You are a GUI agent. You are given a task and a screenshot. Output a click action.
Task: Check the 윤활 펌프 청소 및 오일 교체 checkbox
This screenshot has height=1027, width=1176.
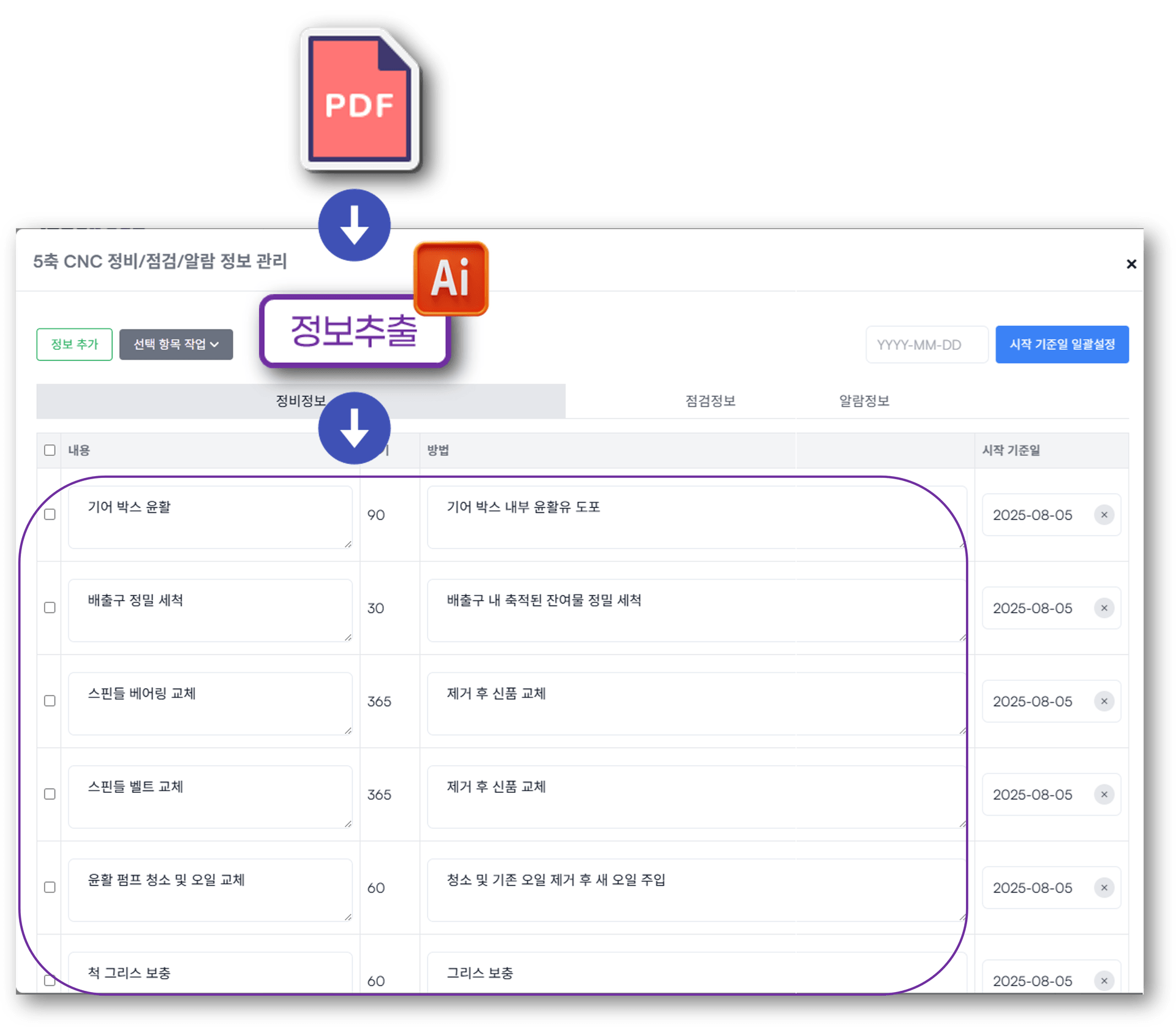(50, 887)
